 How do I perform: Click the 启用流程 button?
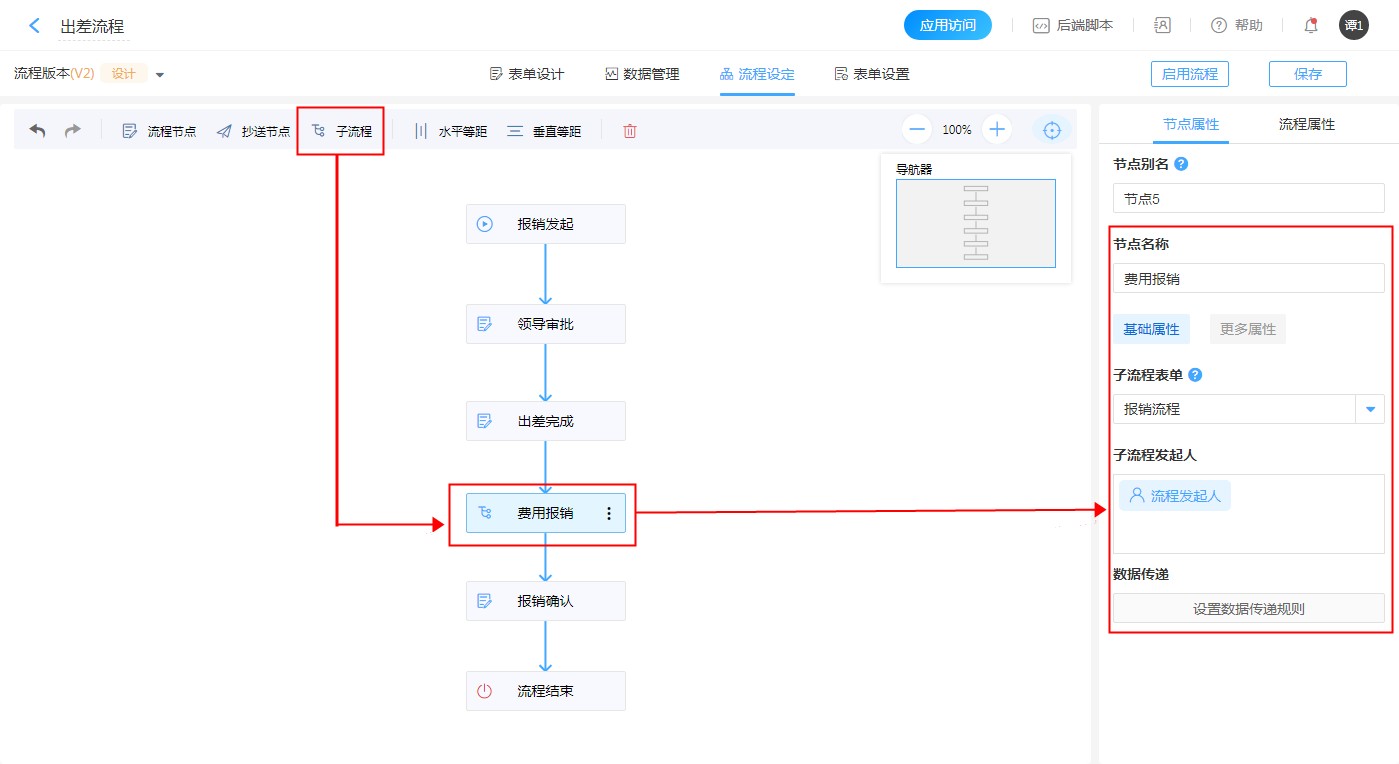point(1189,74)
